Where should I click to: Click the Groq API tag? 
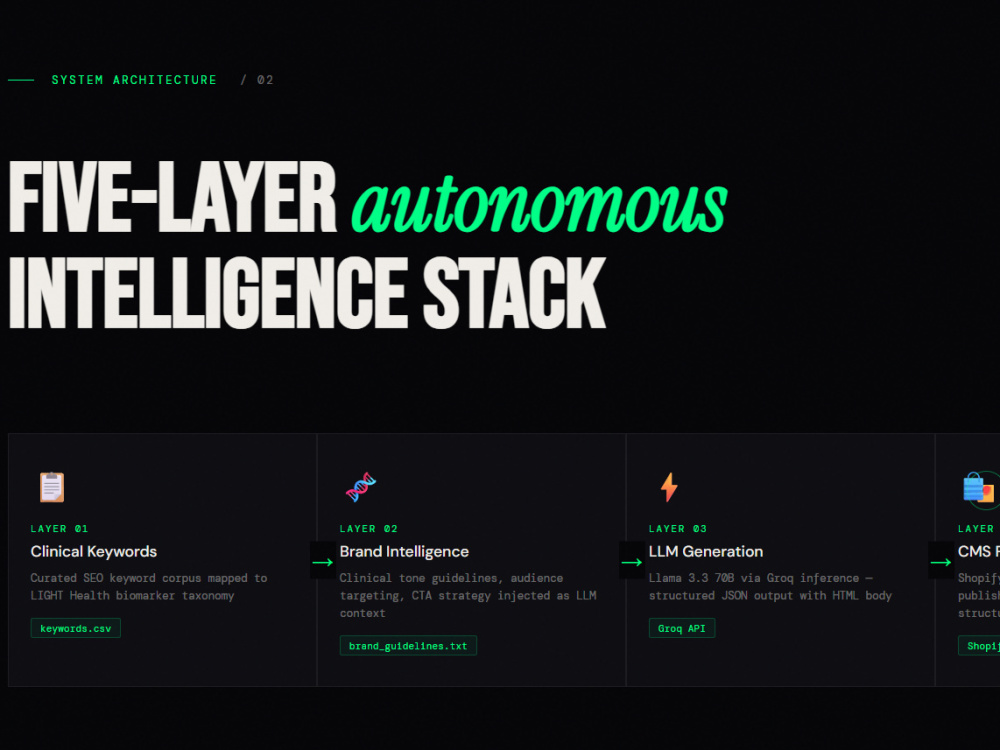[682, 628]
